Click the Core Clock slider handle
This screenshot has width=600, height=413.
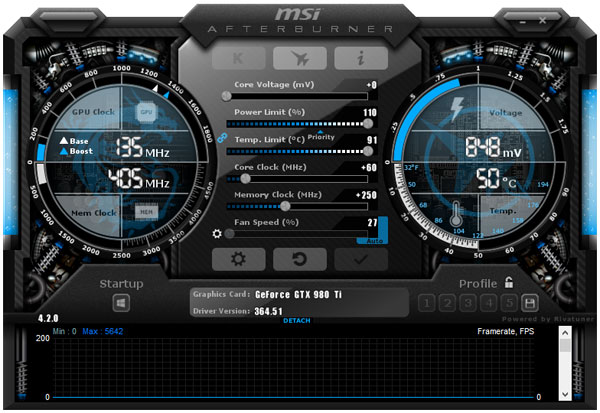246,178
